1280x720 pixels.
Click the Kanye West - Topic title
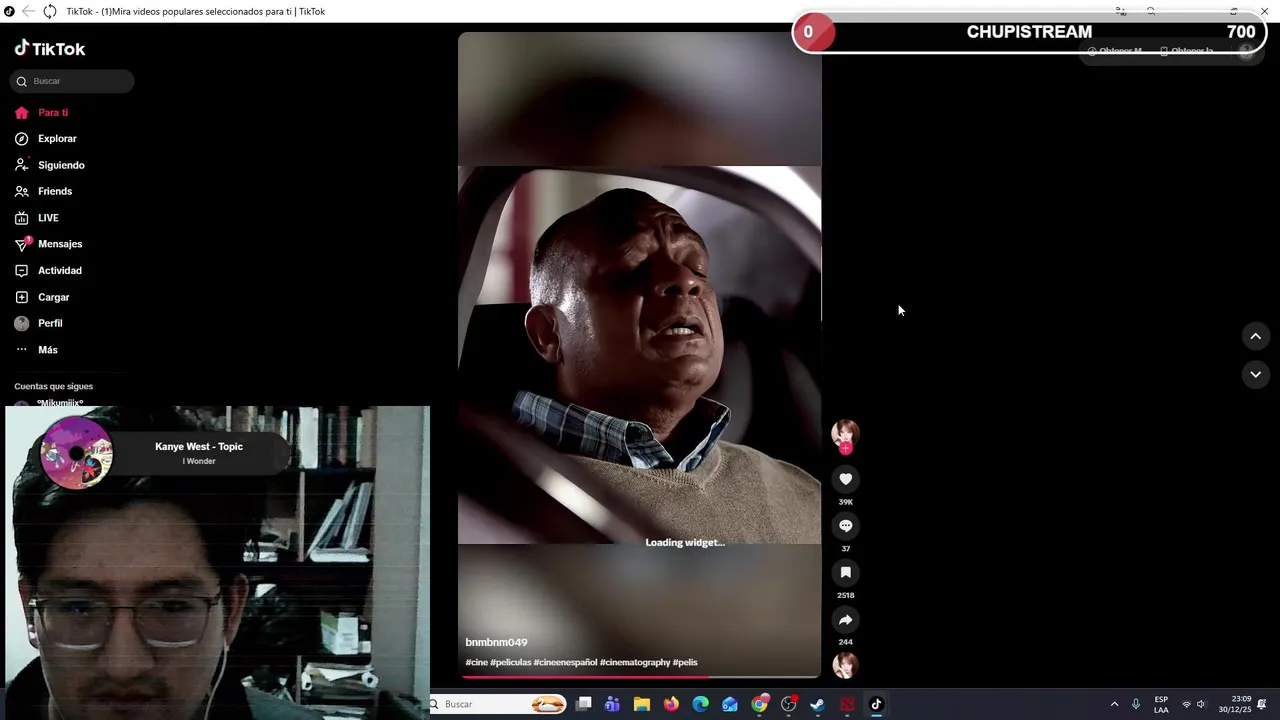tap(199, 447)
